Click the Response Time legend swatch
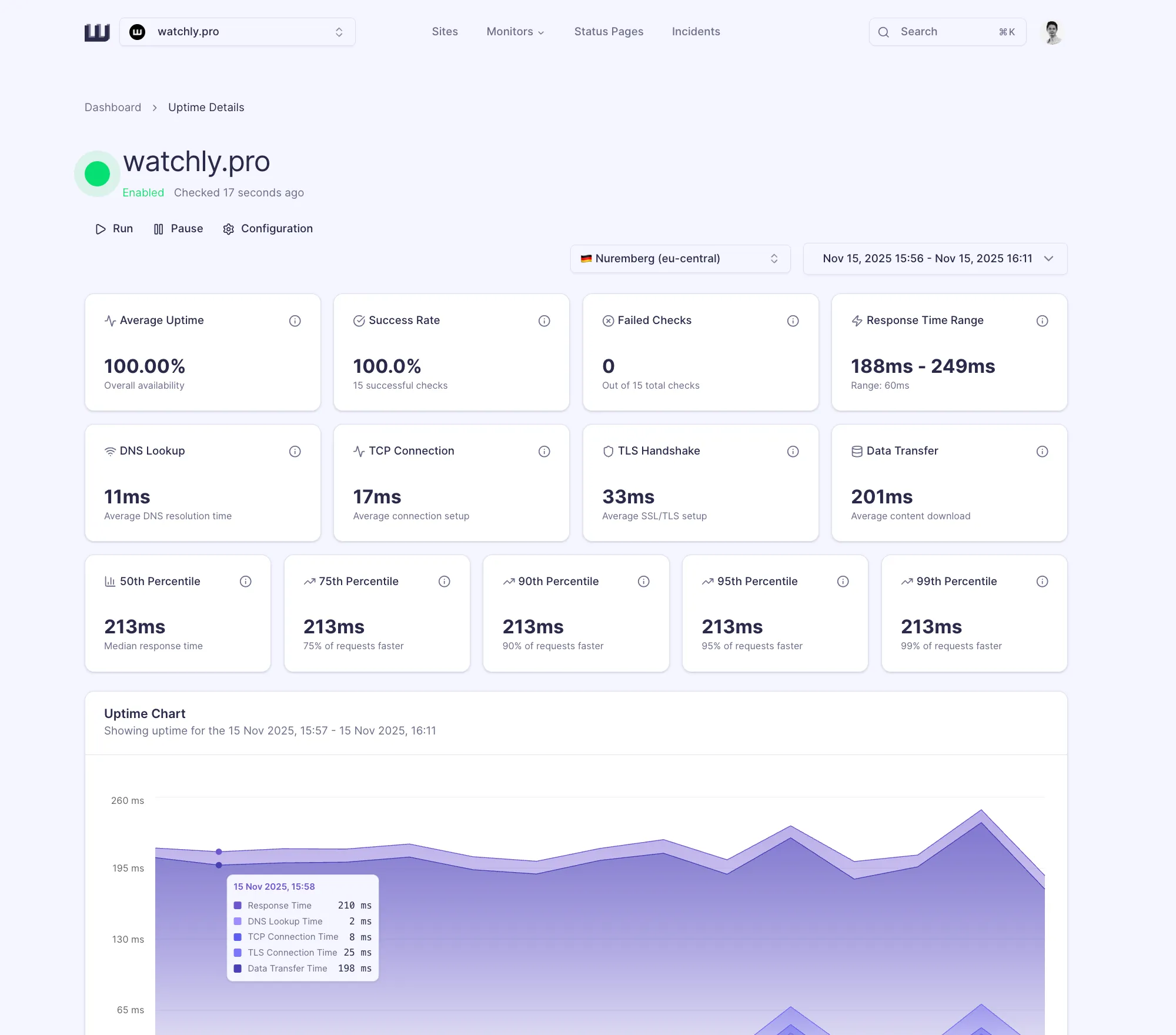Screen dimensions: 1176x1035 click(x=238, y=906)
